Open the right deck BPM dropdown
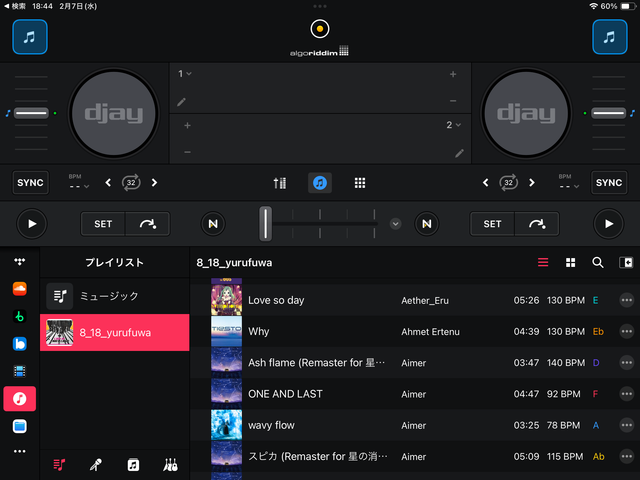This screenshot has height=480, width=640. point(569,182)
